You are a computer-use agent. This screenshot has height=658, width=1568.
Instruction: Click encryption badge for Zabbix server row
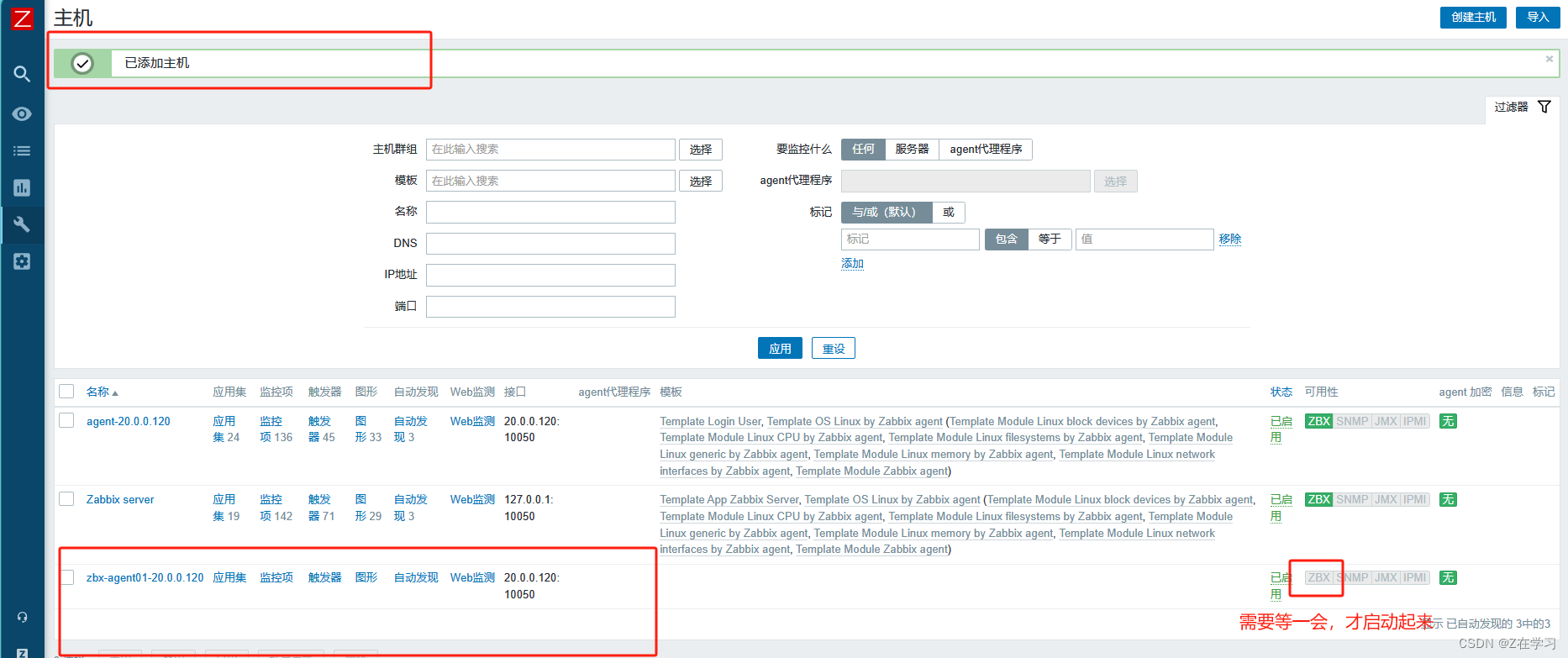(x=1448, y=499)
